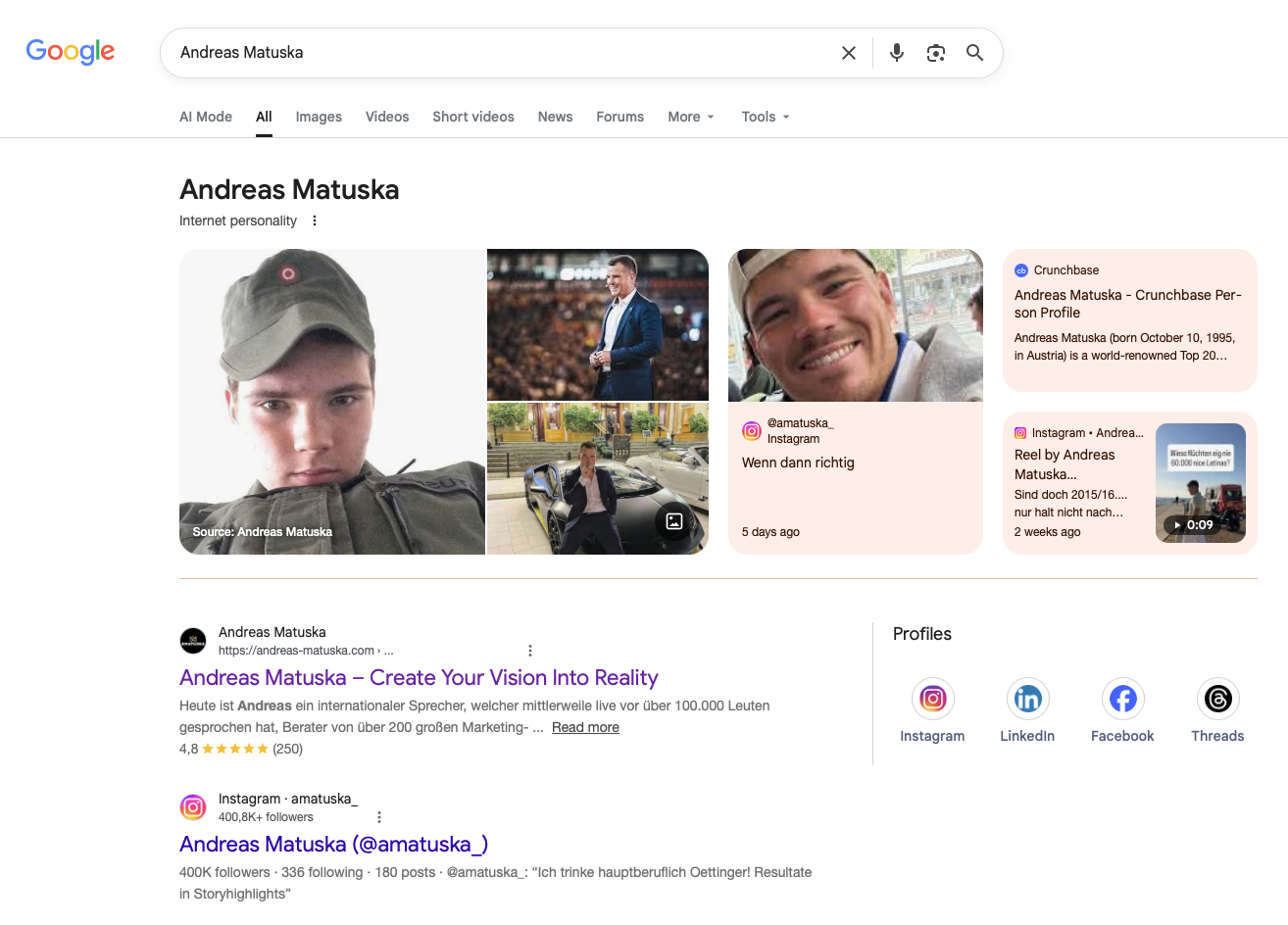Click '400,8K+ followers' text
Viewport: 1288px width, 925px height.
[x=266, y=817]
